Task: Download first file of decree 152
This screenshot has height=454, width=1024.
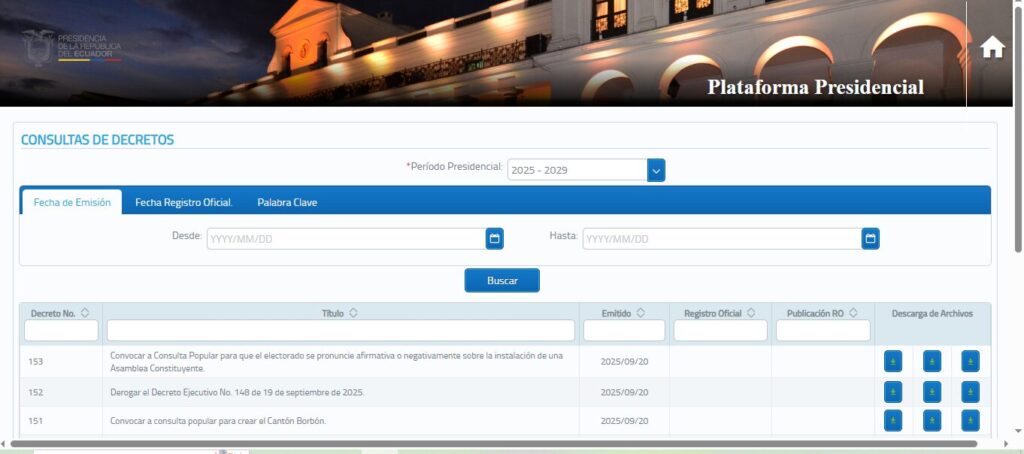Action: pyautogui.click(x=893, y=392)
